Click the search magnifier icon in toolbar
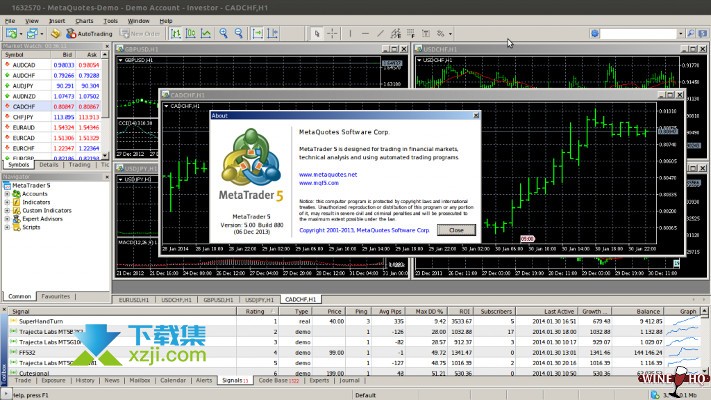The image size is (711, 400). [691, 34]
